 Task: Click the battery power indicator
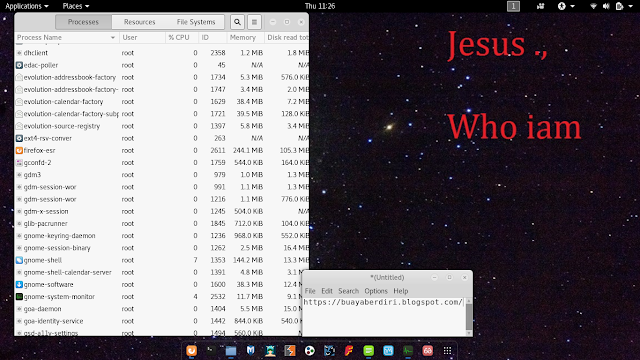point(619,6)
